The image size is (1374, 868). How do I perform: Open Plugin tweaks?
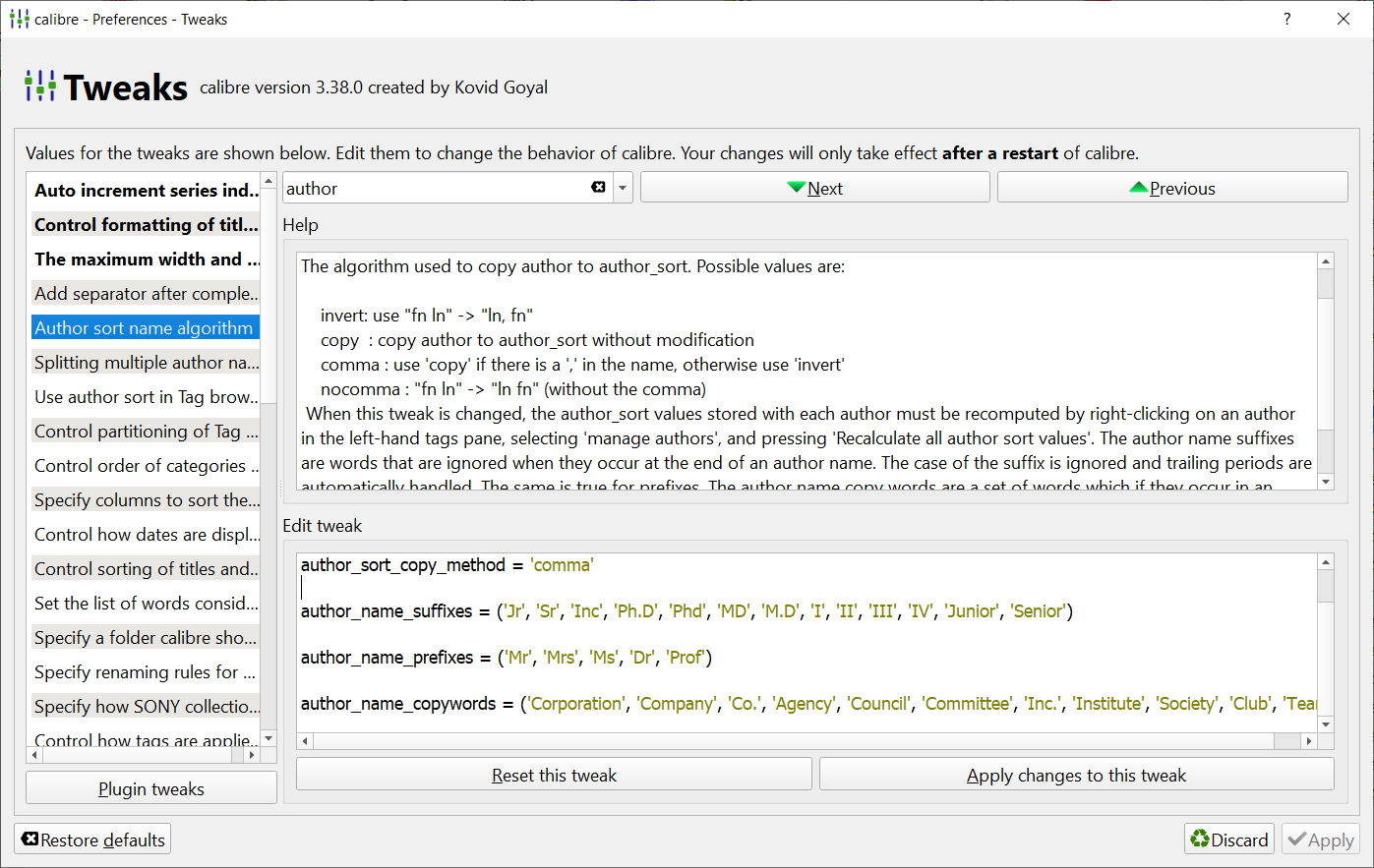[x=151, y=788]
